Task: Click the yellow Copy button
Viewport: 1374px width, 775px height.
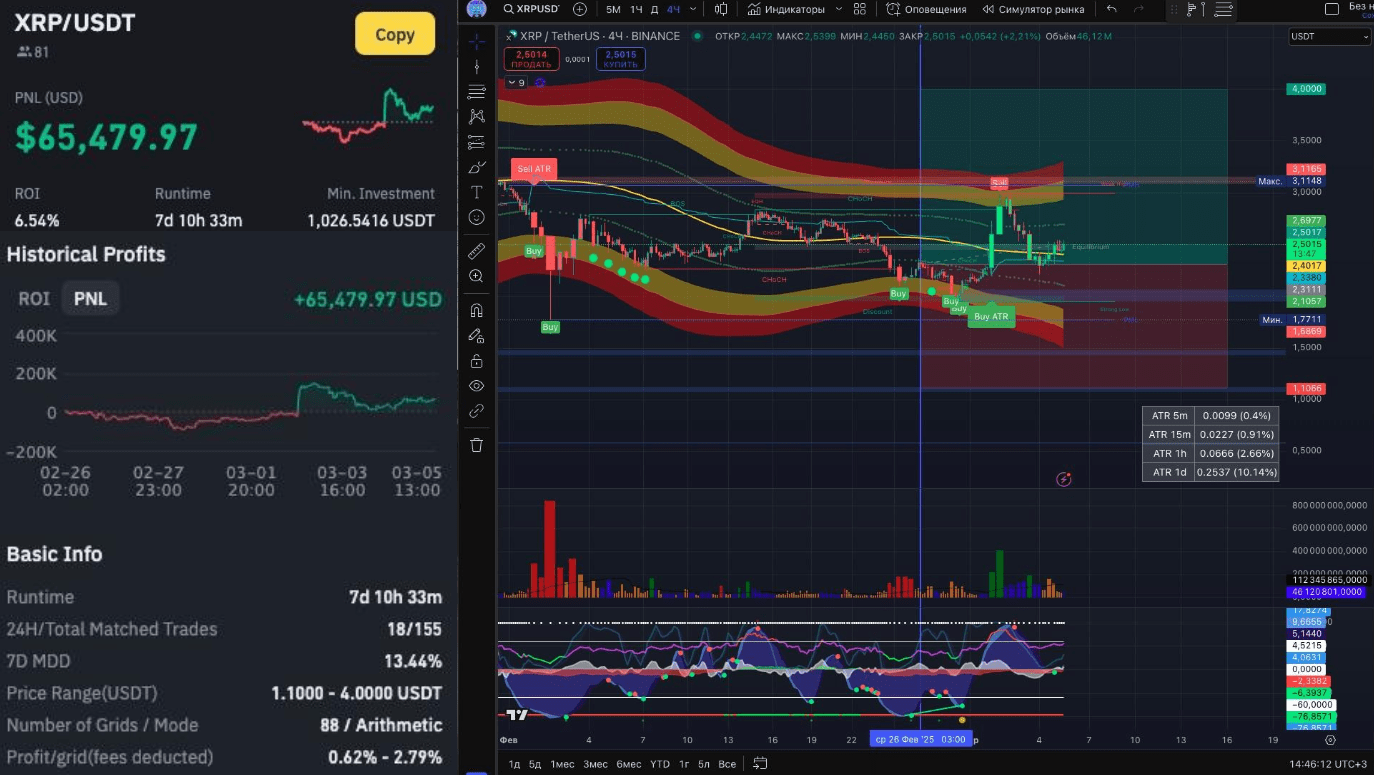Action: 395,34
